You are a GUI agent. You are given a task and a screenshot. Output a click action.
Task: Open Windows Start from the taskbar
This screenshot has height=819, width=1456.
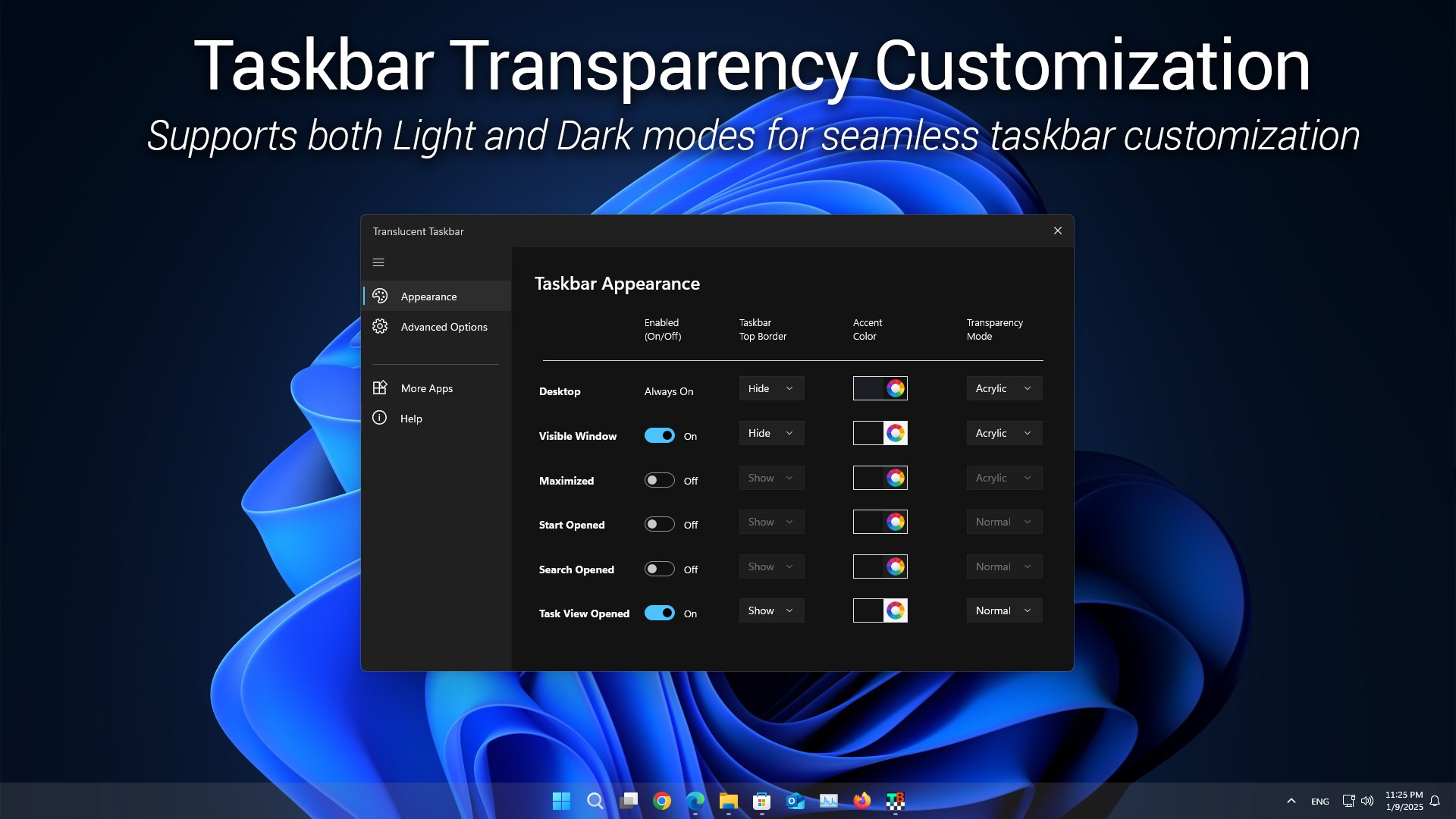(x=561, y=801)
